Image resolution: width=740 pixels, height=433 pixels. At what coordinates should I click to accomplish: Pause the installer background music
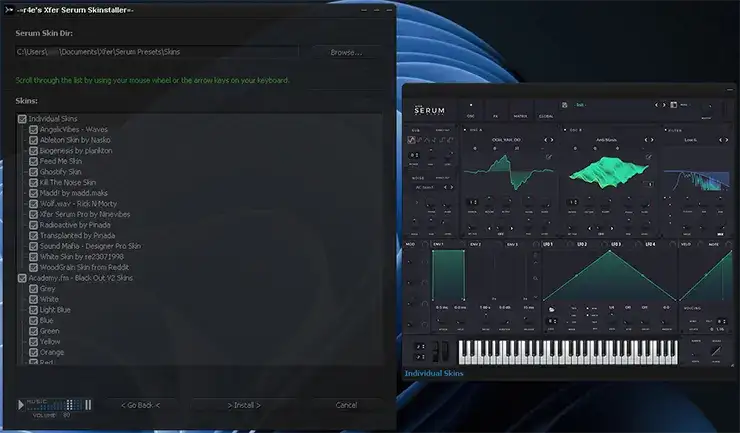click(88, 405)
